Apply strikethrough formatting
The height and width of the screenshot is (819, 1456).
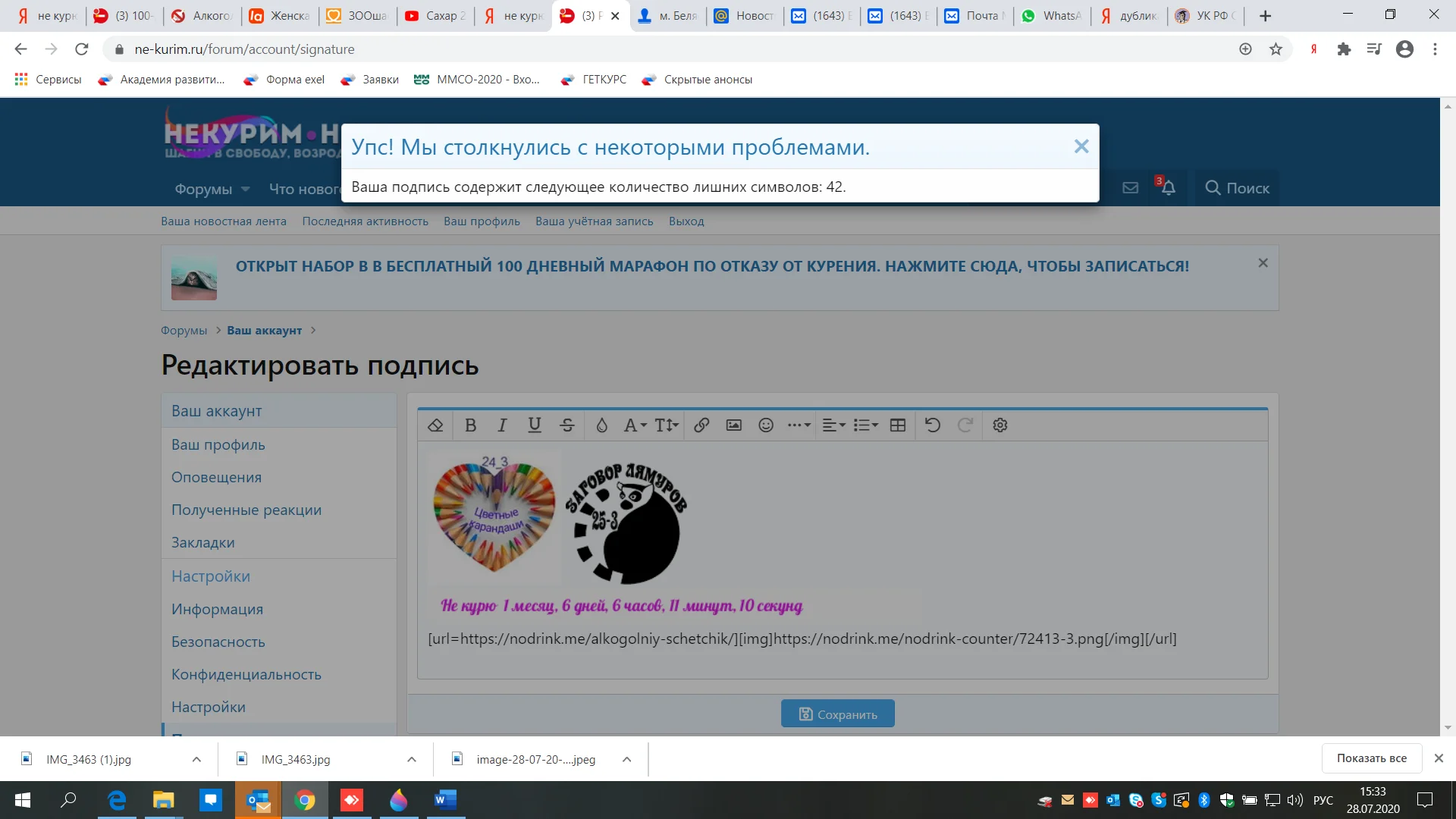click(567, 425)
